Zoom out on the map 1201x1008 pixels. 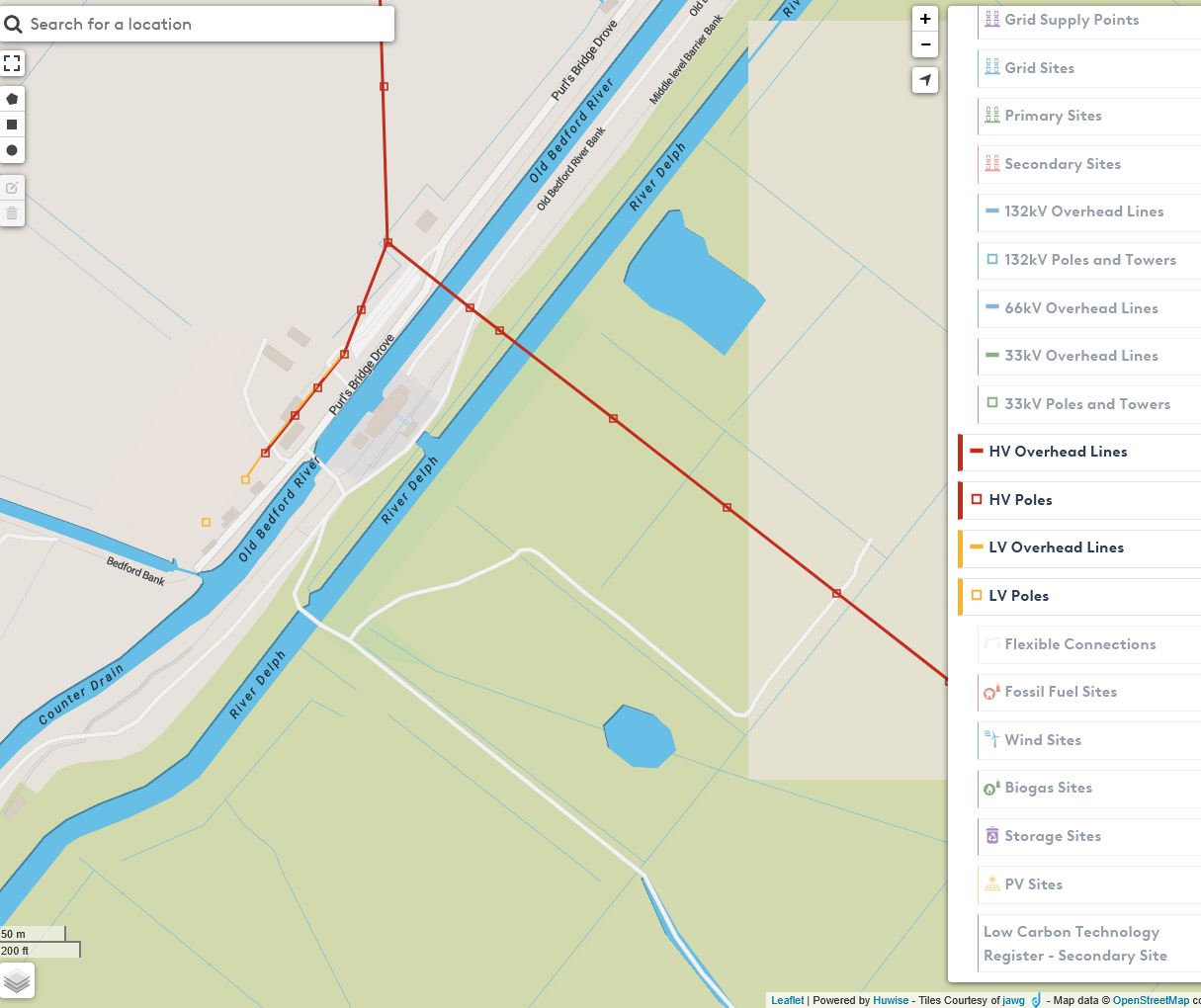point(925,44)
